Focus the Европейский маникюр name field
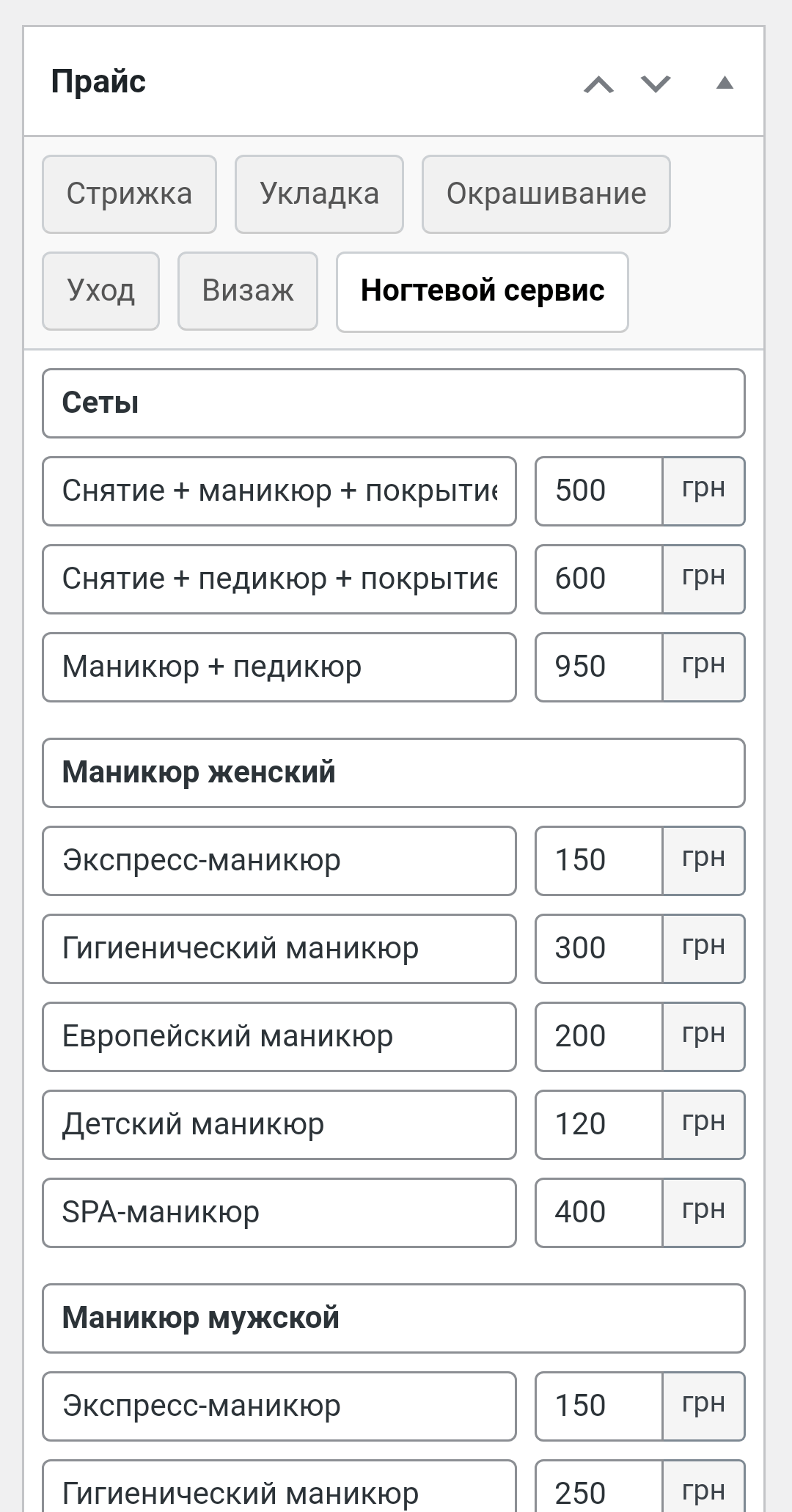Viewport: 792px width, 1512px height. [279, 1037]
